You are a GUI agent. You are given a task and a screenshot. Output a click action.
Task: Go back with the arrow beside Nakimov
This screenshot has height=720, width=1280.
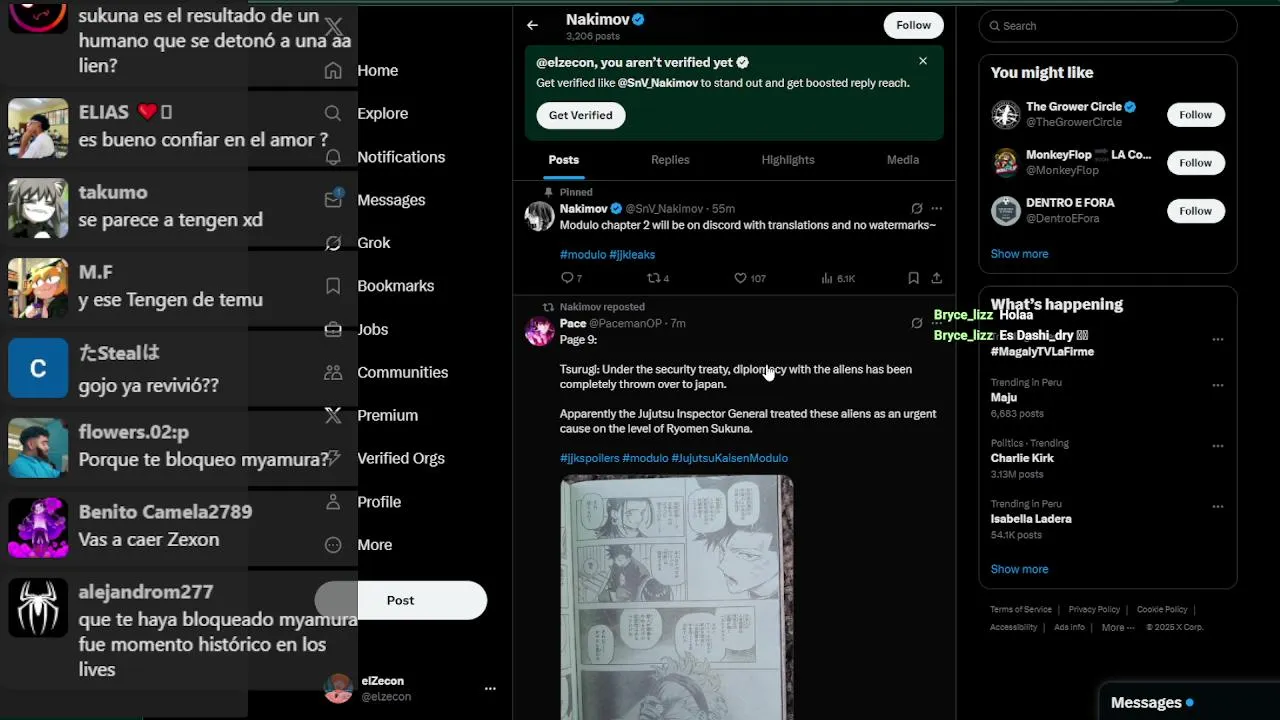pyautogui.click(x=532, y=25)
